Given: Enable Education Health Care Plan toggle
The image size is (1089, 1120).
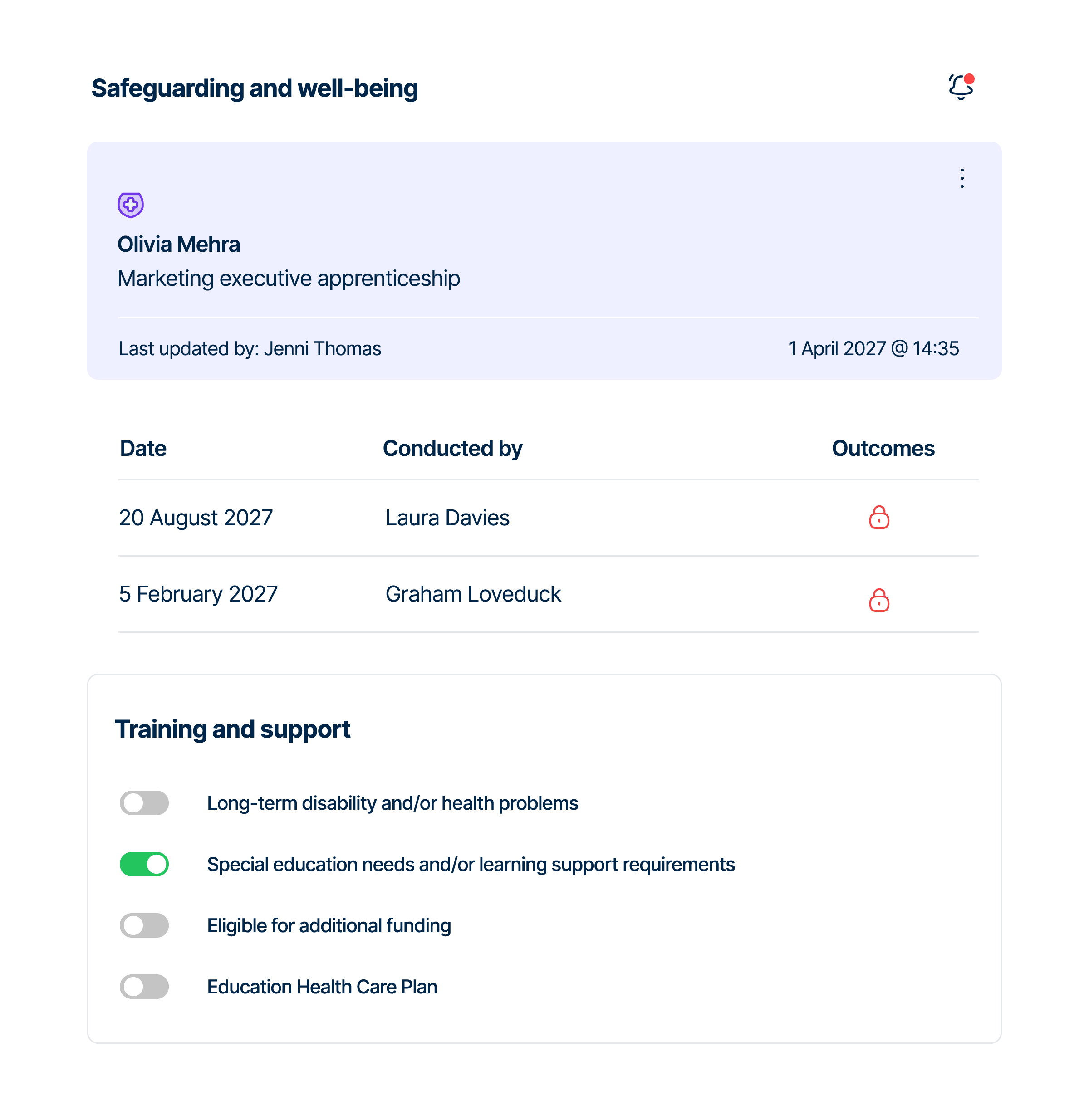Looking at the screenshot, I should (x=144, y=986).
